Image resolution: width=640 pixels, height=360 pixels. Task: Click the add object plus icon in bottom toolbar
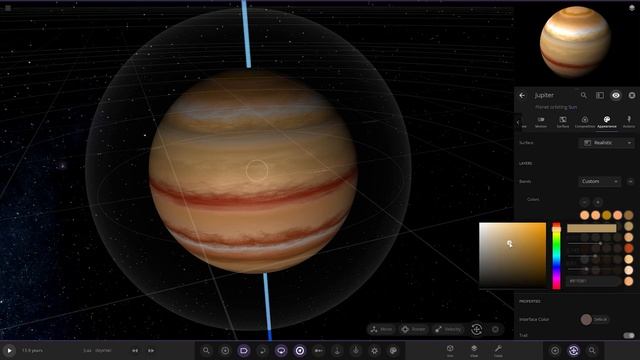[x=225, y=350]
